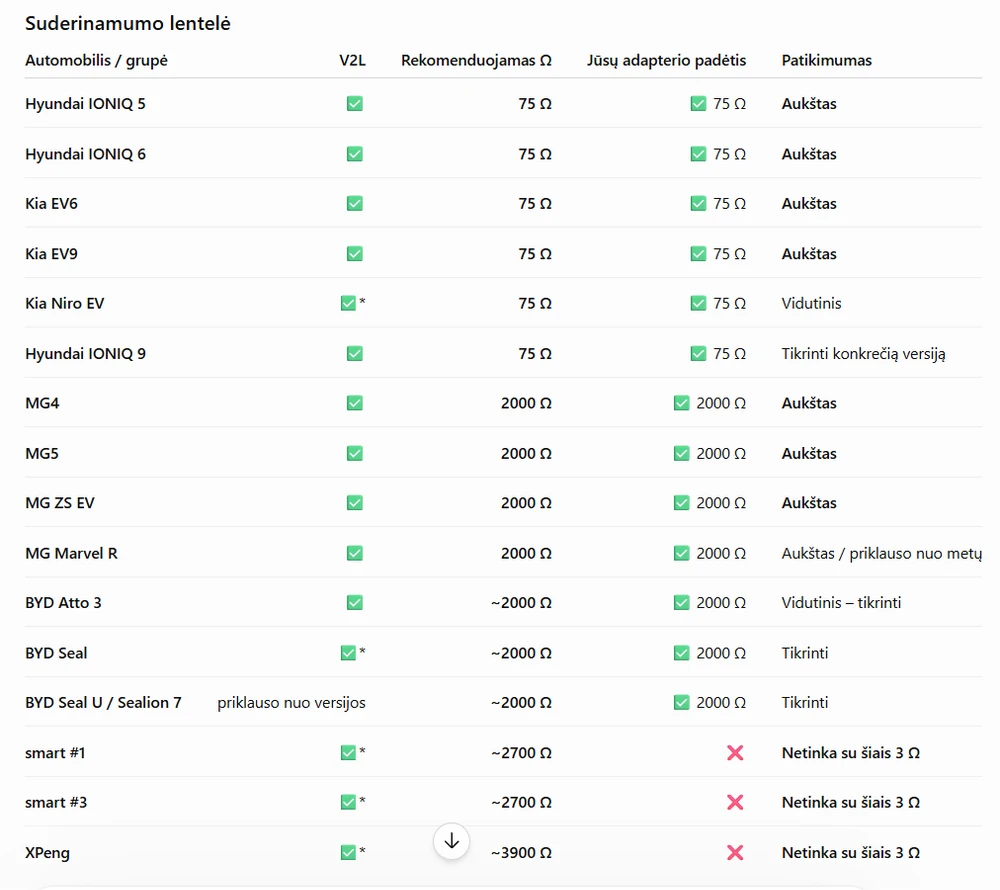Viewport: 1000px width, 890px height.
Task: Click the V2L checkmark in XPeng row
Action: coord(348,852)
